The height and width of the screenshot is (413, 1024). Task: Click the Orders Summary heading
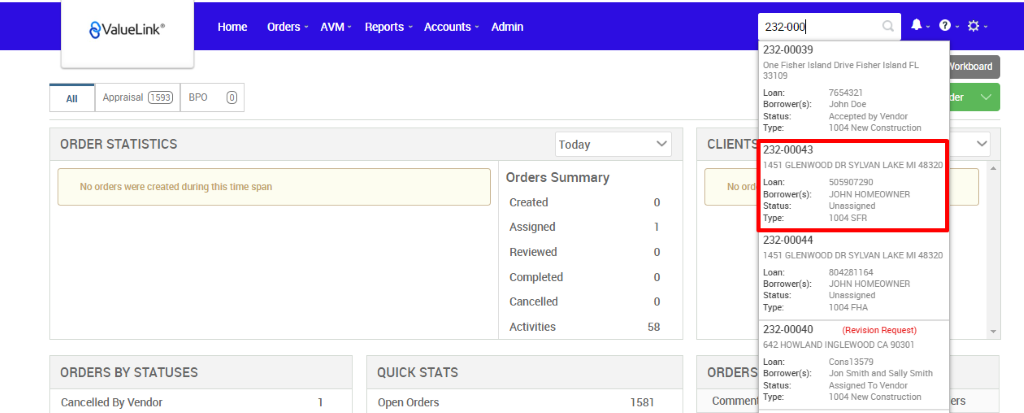558,178
